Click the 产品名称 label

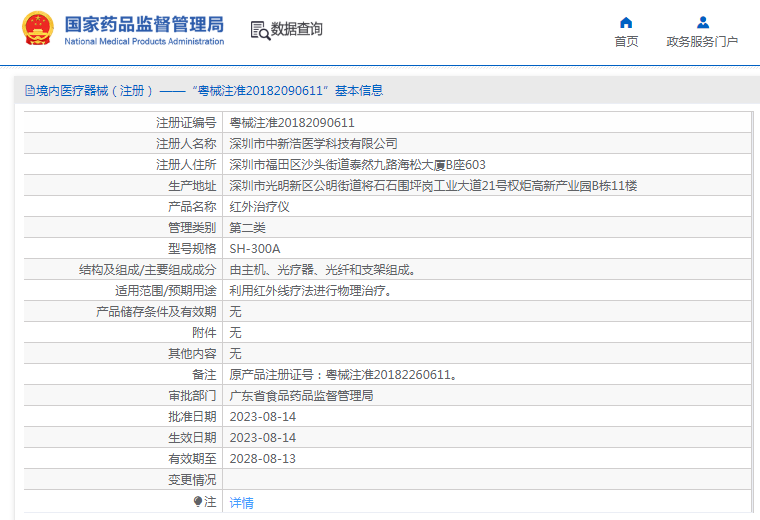192,207
